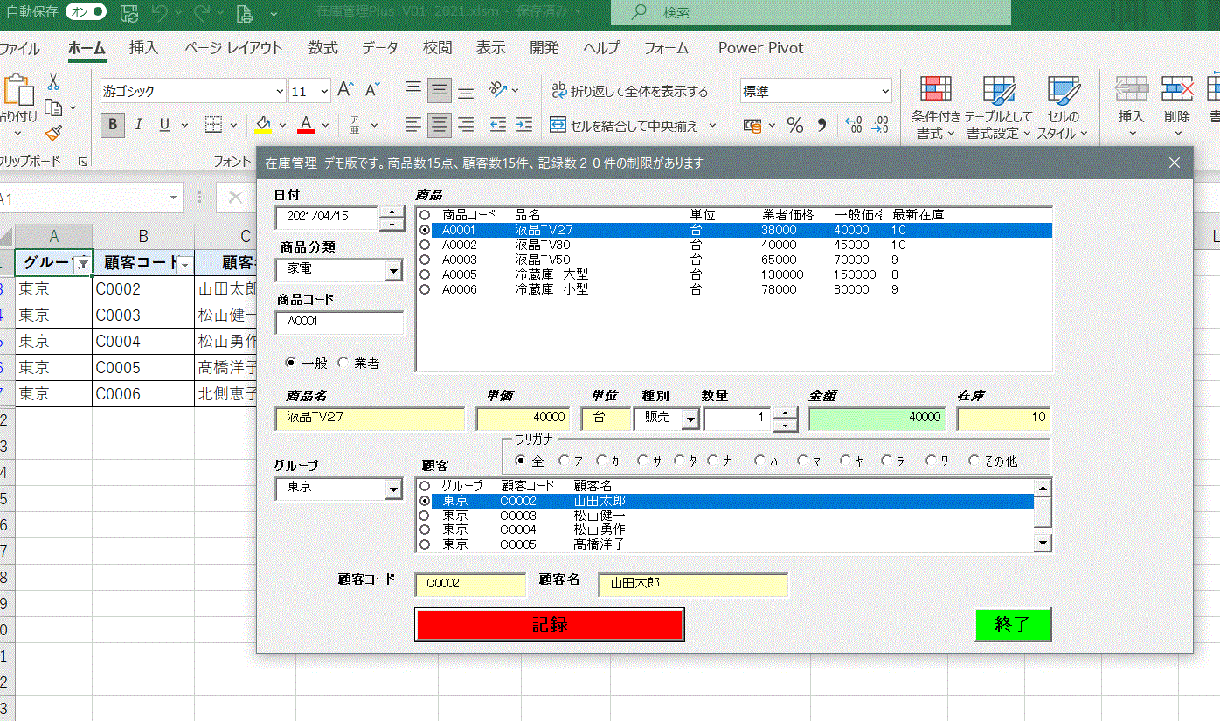Click the text orientation icon
This screenshot has height=721, width=1220.
[497, 90]
